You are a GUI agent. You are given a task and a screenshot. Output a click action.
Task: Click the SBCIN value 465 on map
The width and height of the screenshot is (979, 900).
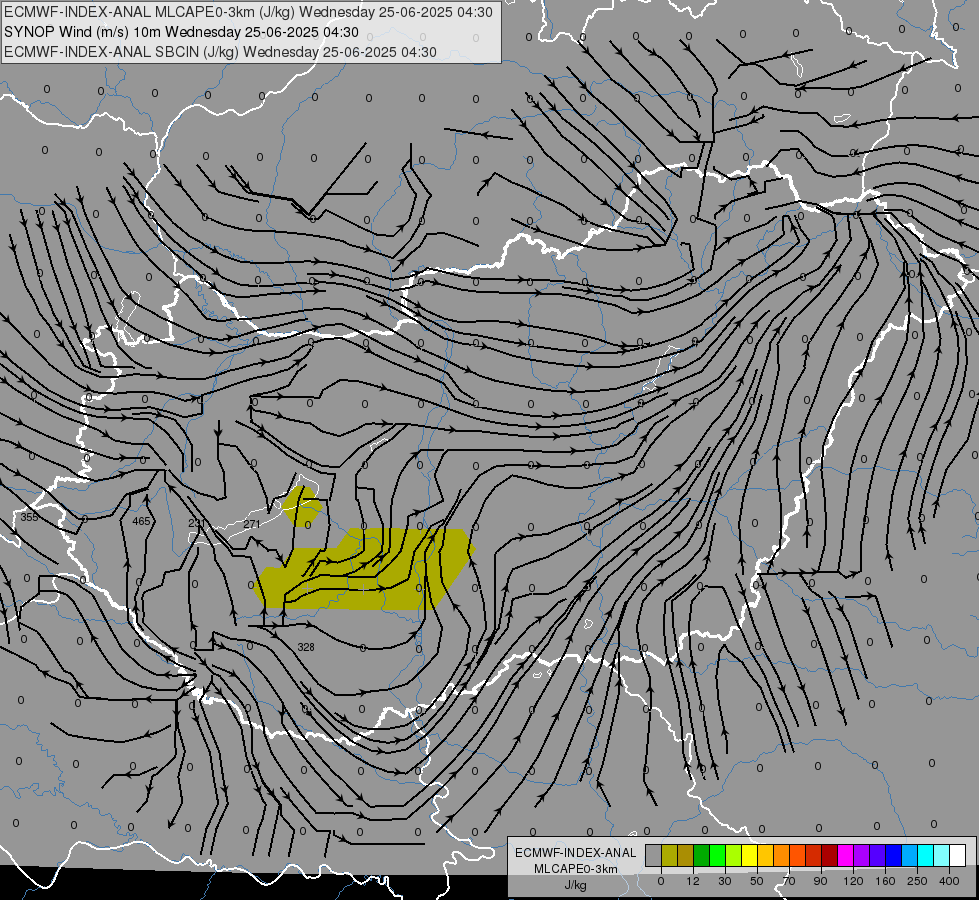142,521
